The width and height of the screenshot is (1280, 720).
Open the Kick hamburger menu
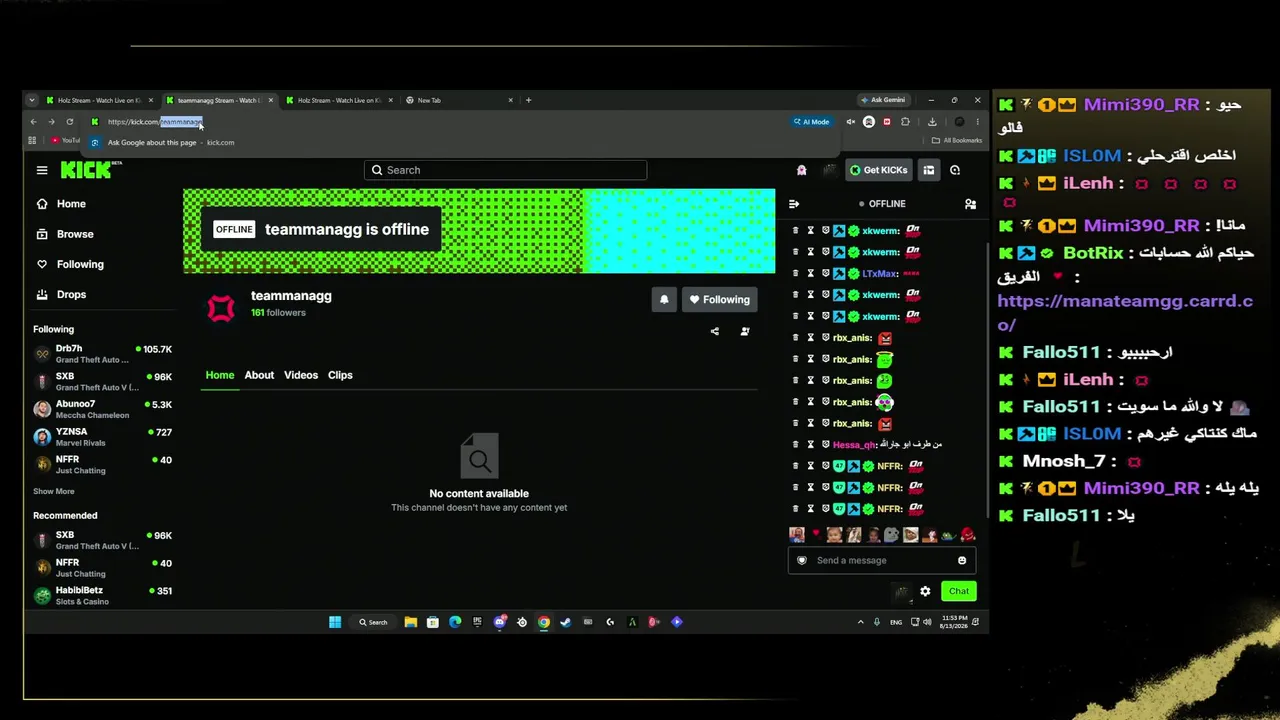(x=42, y=170)
